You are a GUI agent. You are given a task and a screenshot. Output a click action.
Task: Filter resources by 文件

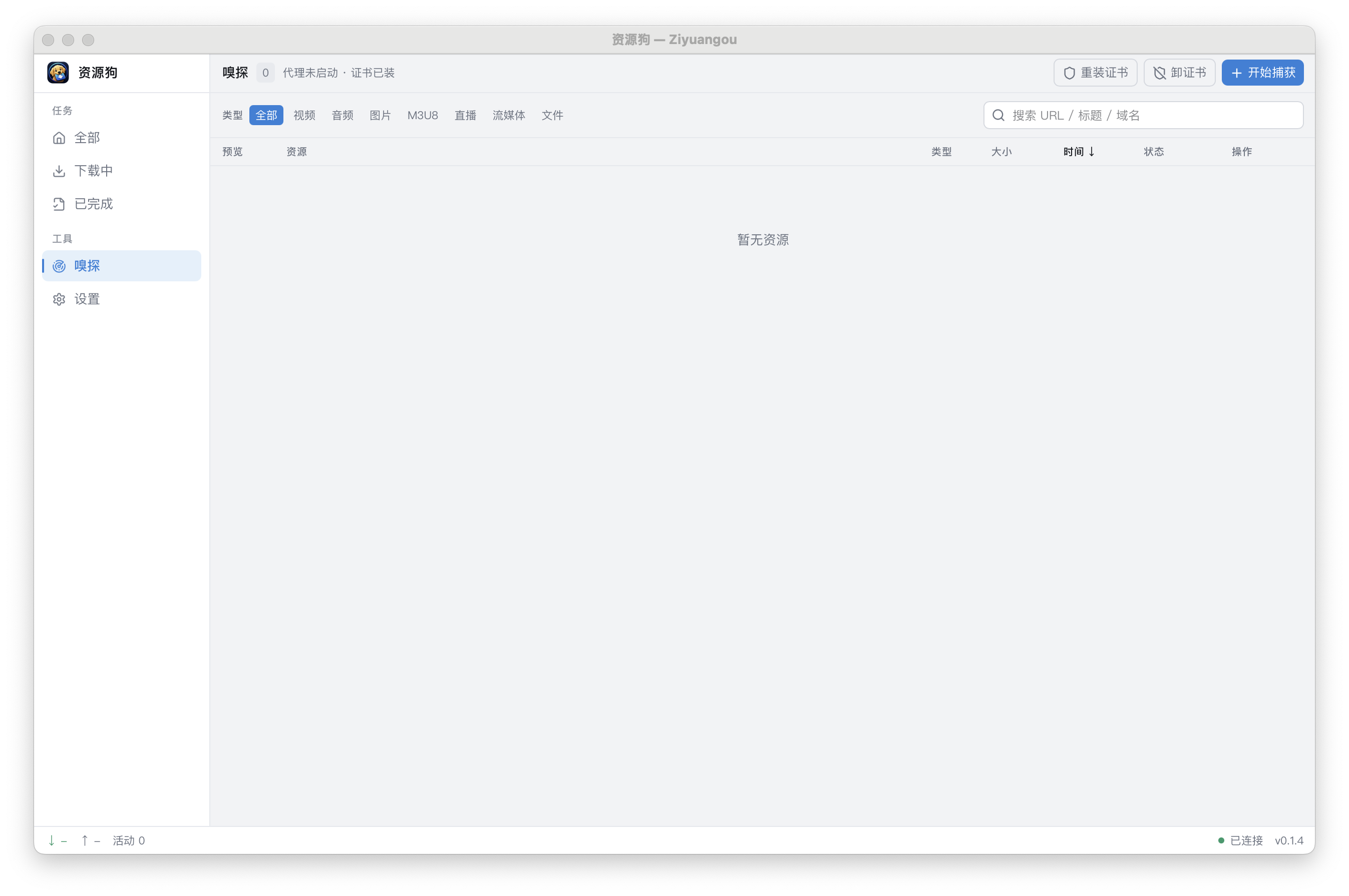click(552, 116)
